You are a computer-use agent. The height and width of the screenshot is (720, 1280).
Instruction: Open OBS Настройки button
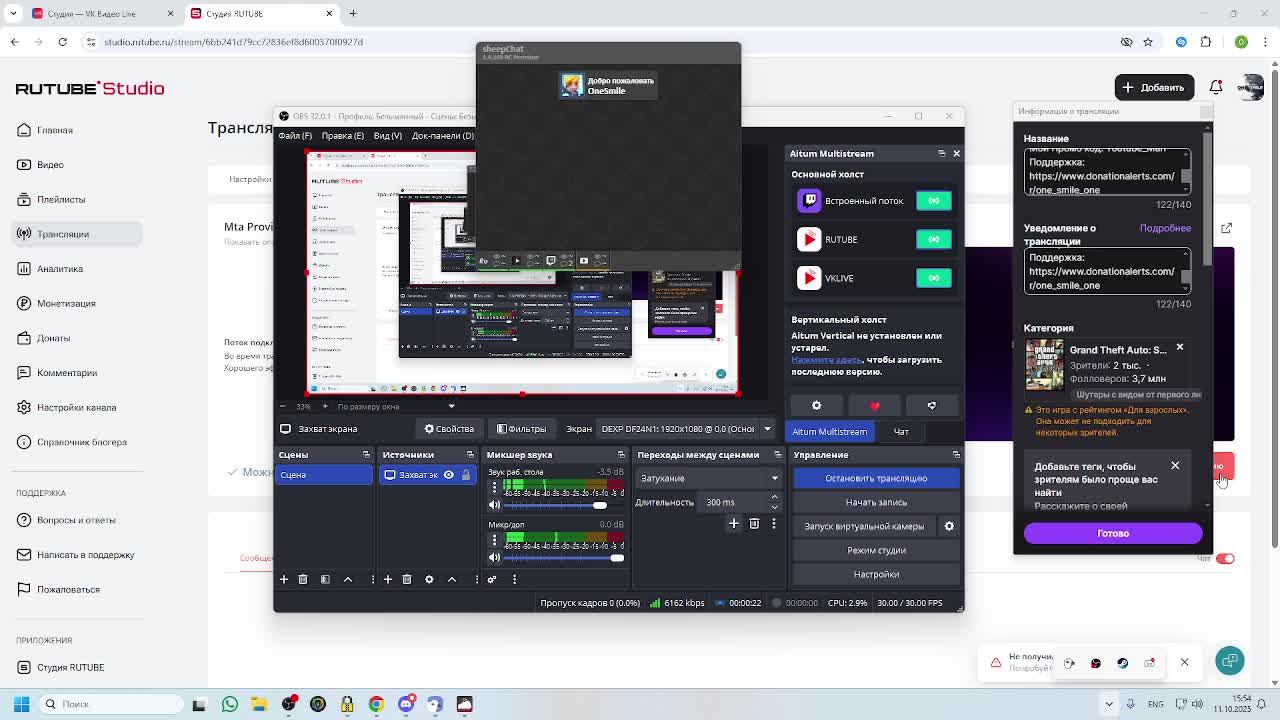click(x=876, y=574)
